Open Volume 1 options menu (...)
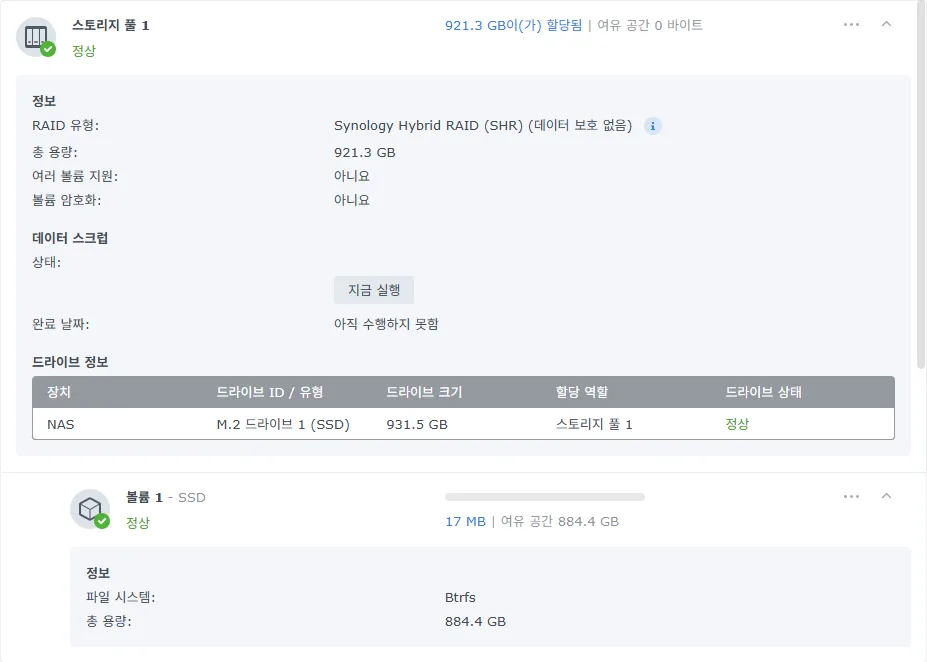This screenshot has width=927, height=662. pyautogui.click(x=851, y=495)
